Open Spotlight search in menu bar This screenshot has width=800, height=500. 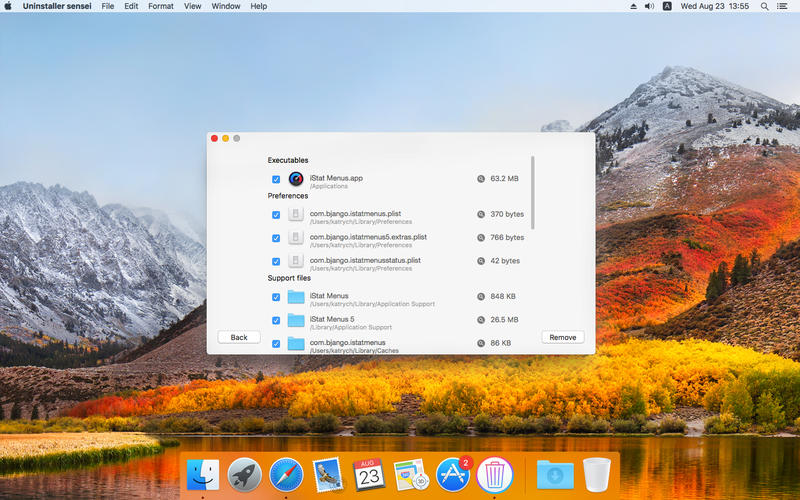tap(764, 6)
